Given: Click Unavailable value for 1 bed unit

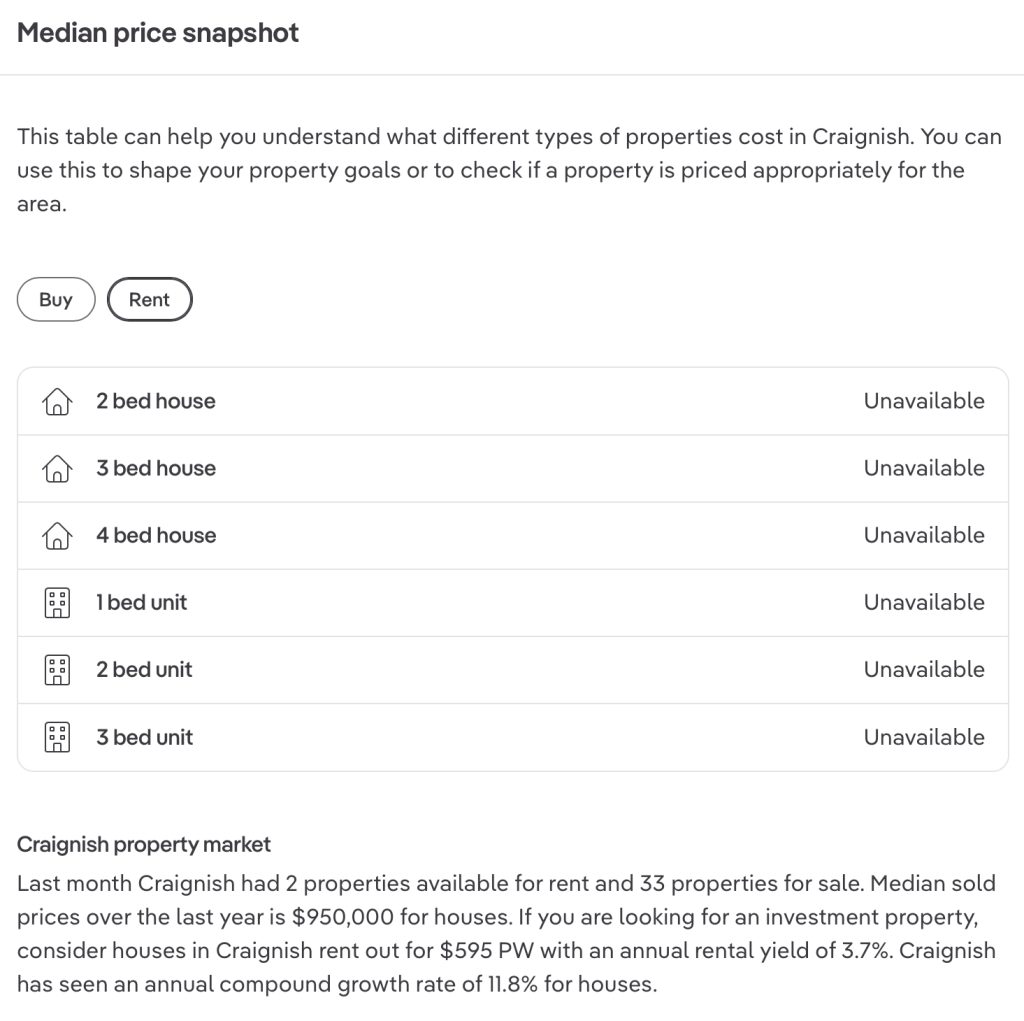Looking at the screenshot, I should point(924,603).
